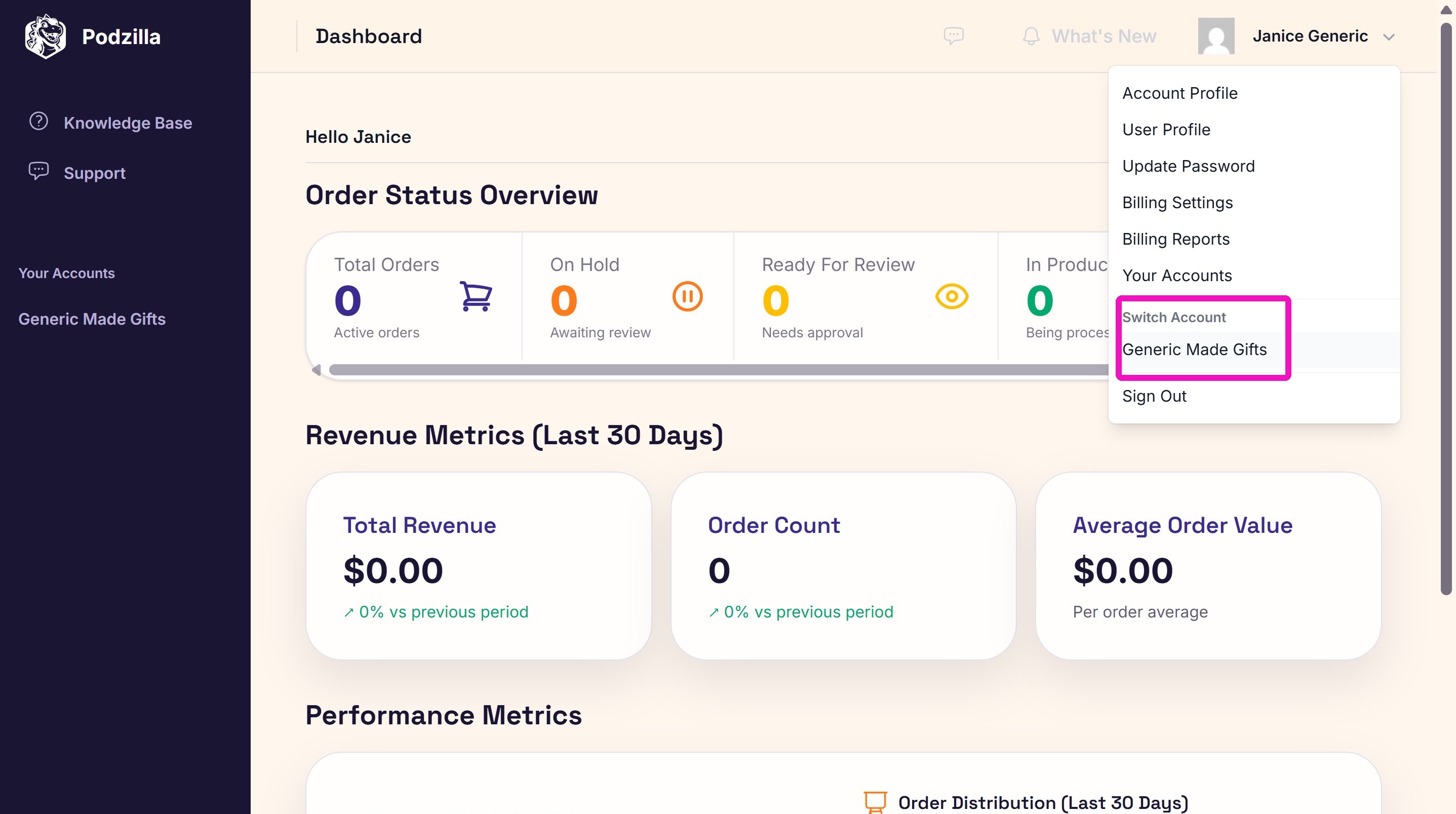Open the Support sidebar link
Viewport: 1456px width, 814px height.
(94, 173)
